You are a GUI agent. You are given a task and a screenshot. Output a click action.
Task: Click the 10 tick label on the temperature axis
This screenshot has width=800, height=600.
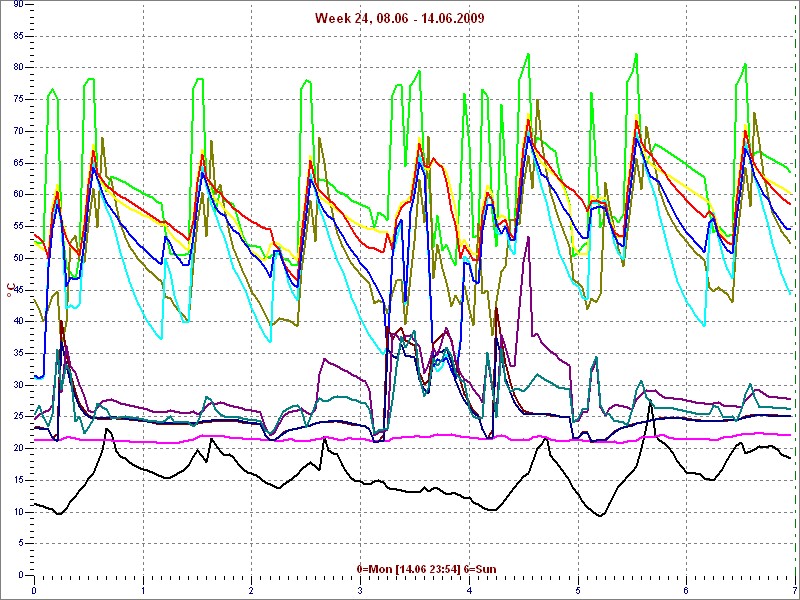(x=18, y=512)
